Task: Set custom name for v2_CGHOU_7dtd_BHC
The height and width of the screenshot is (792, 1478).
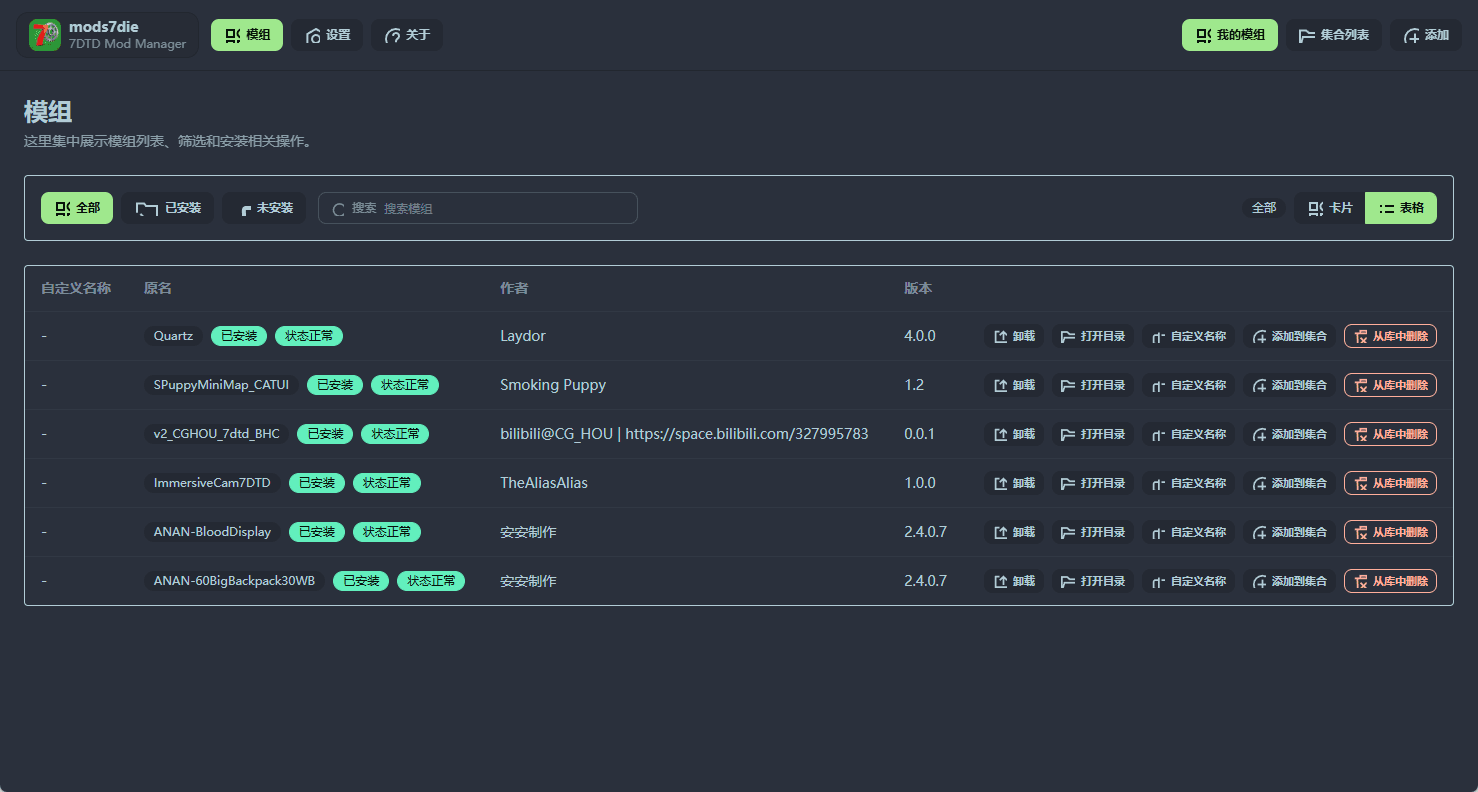Action: (1188, 434)
